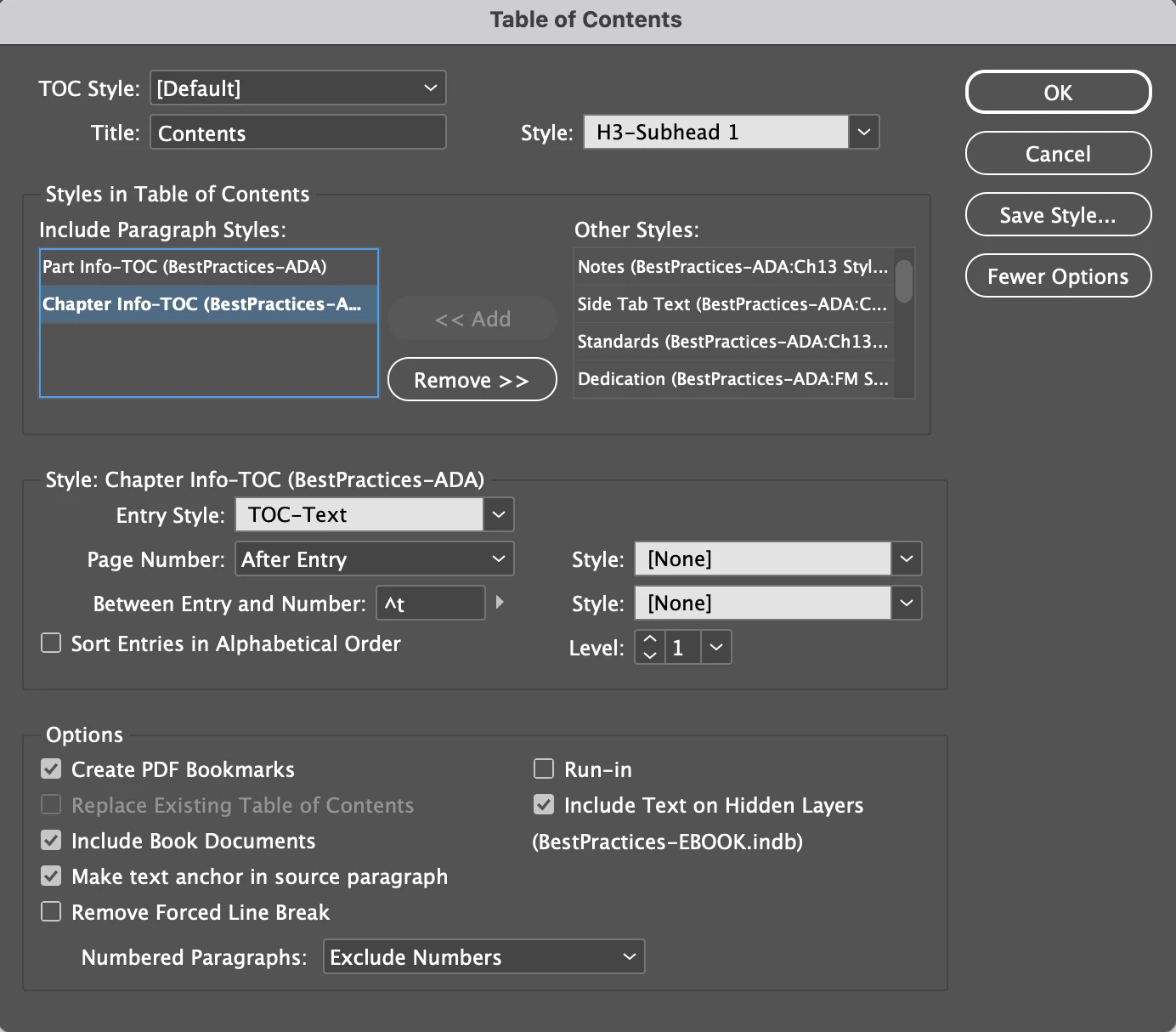Image resolution: width=1176 pixels, height=1032 pixels.
Task: Select Side Tab Text style
Action: [733, 304]
